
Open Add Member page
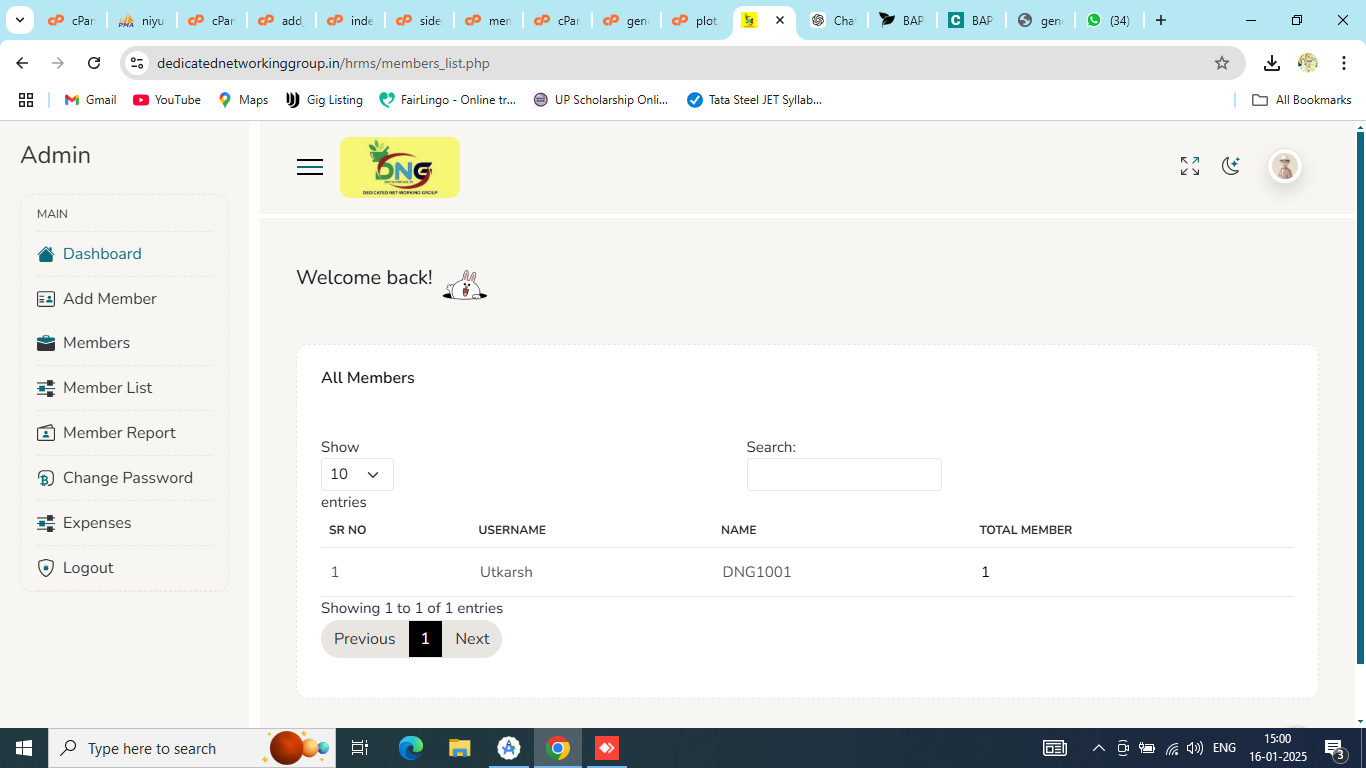[x=109, y=299]
